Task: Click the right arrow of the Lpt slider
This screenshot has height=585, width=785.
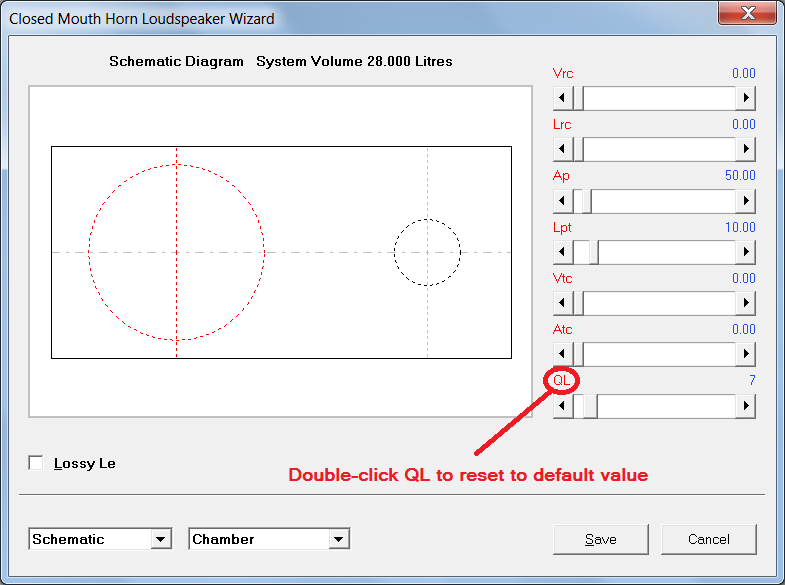Action: coord(745,252)
